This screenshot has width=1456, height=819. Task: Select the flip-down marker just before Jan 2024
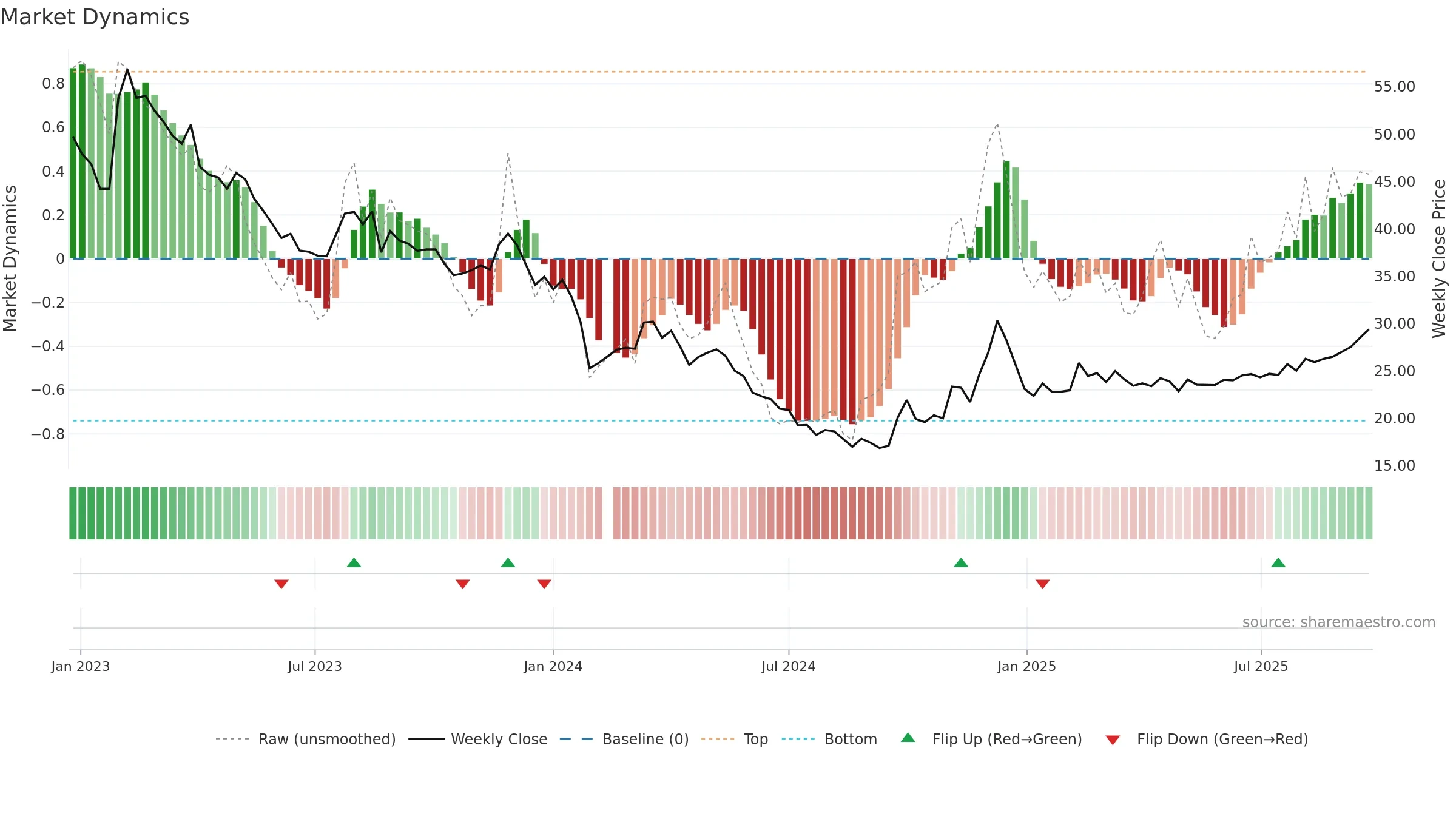point(544,584)
